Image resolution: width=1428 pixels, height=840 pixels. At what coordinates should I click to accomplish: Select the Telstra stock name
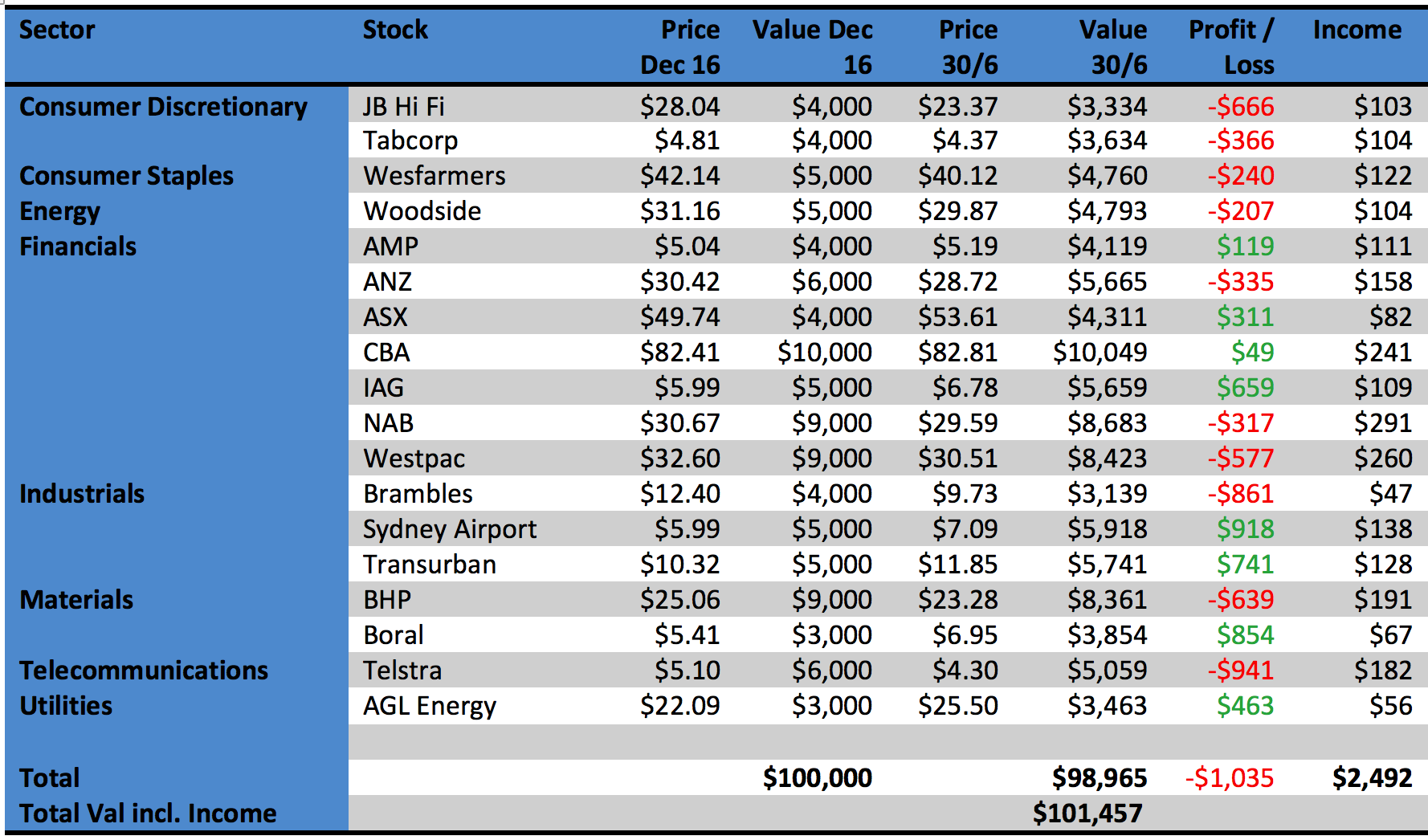[x=402, y=670]
